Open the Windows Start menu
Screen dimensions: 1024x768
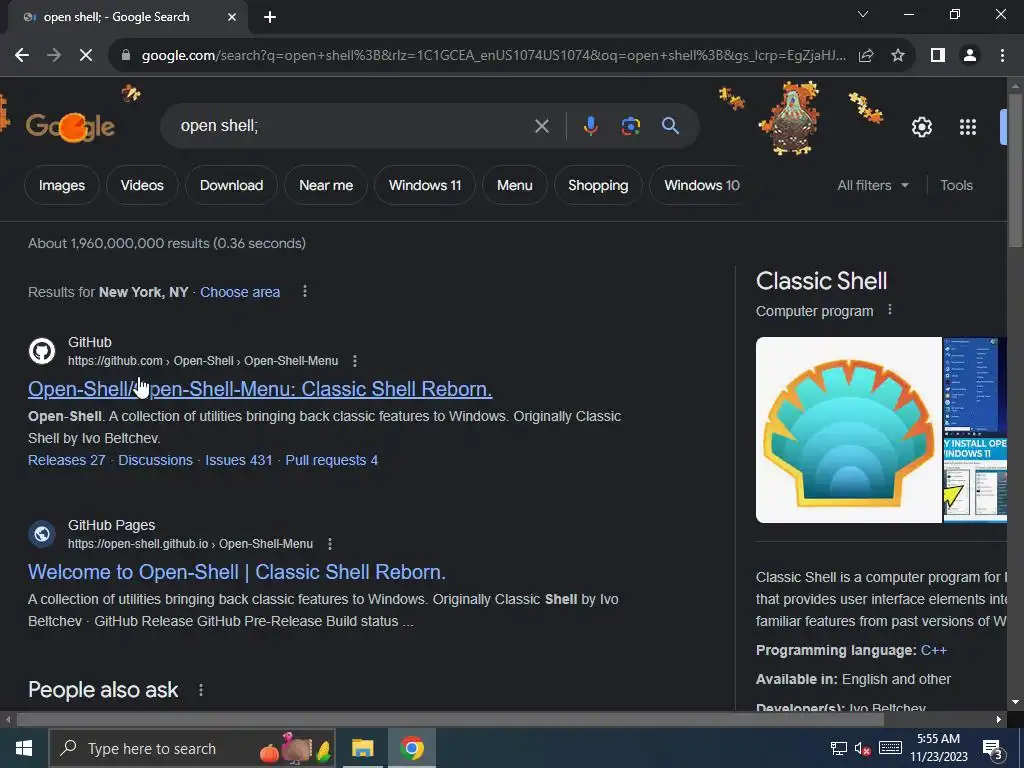(24, 748)
